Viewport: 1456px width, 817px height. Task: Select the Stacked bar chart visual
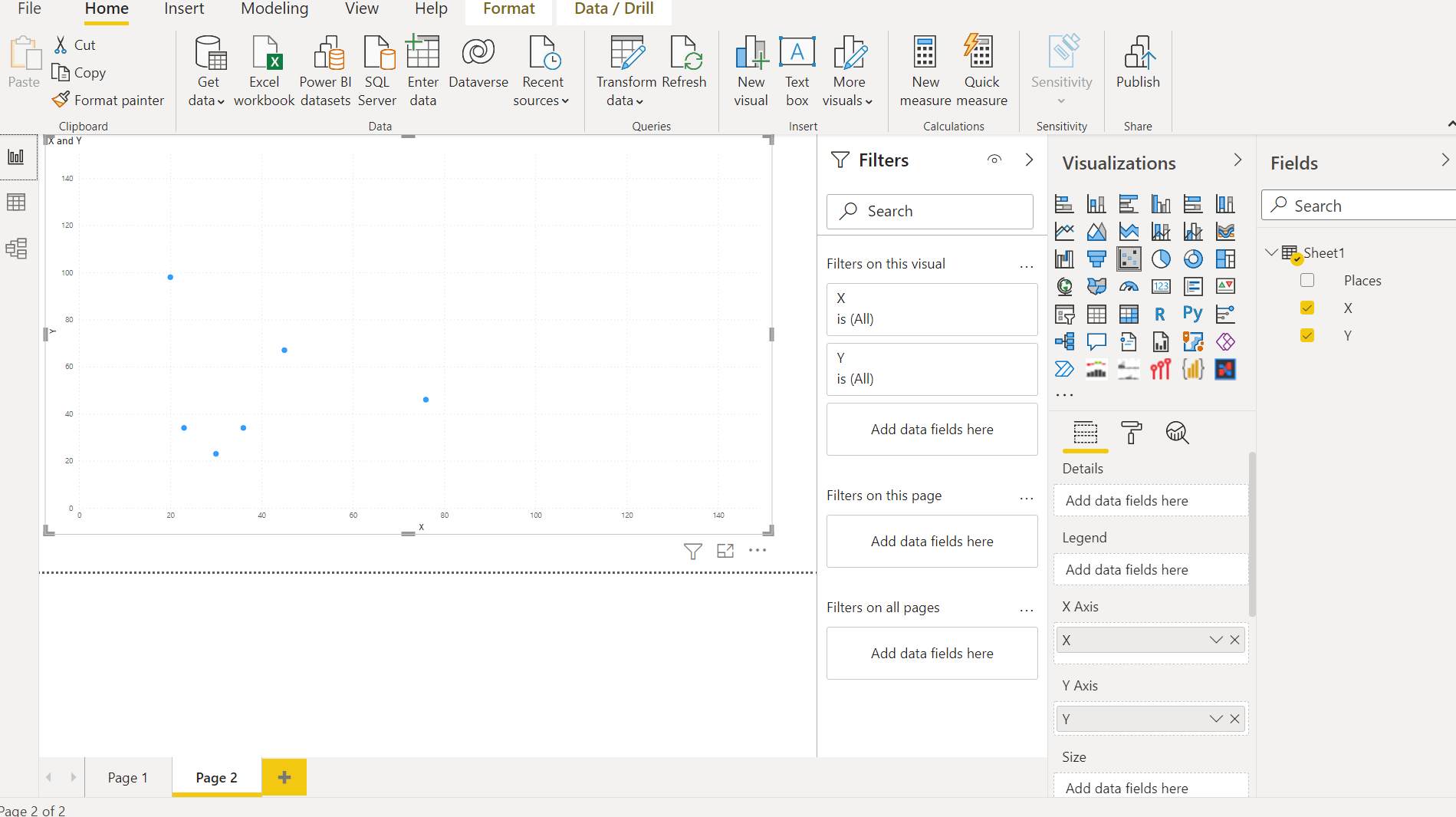coord(1064,204)
